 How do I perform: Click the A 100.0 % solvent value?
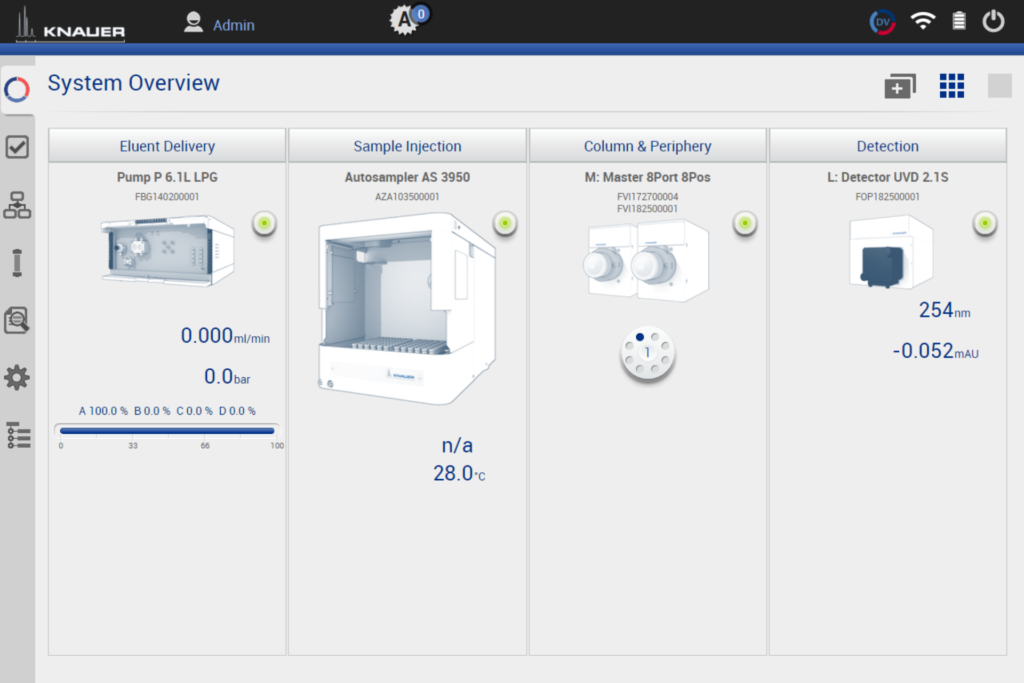pos(103,411)
